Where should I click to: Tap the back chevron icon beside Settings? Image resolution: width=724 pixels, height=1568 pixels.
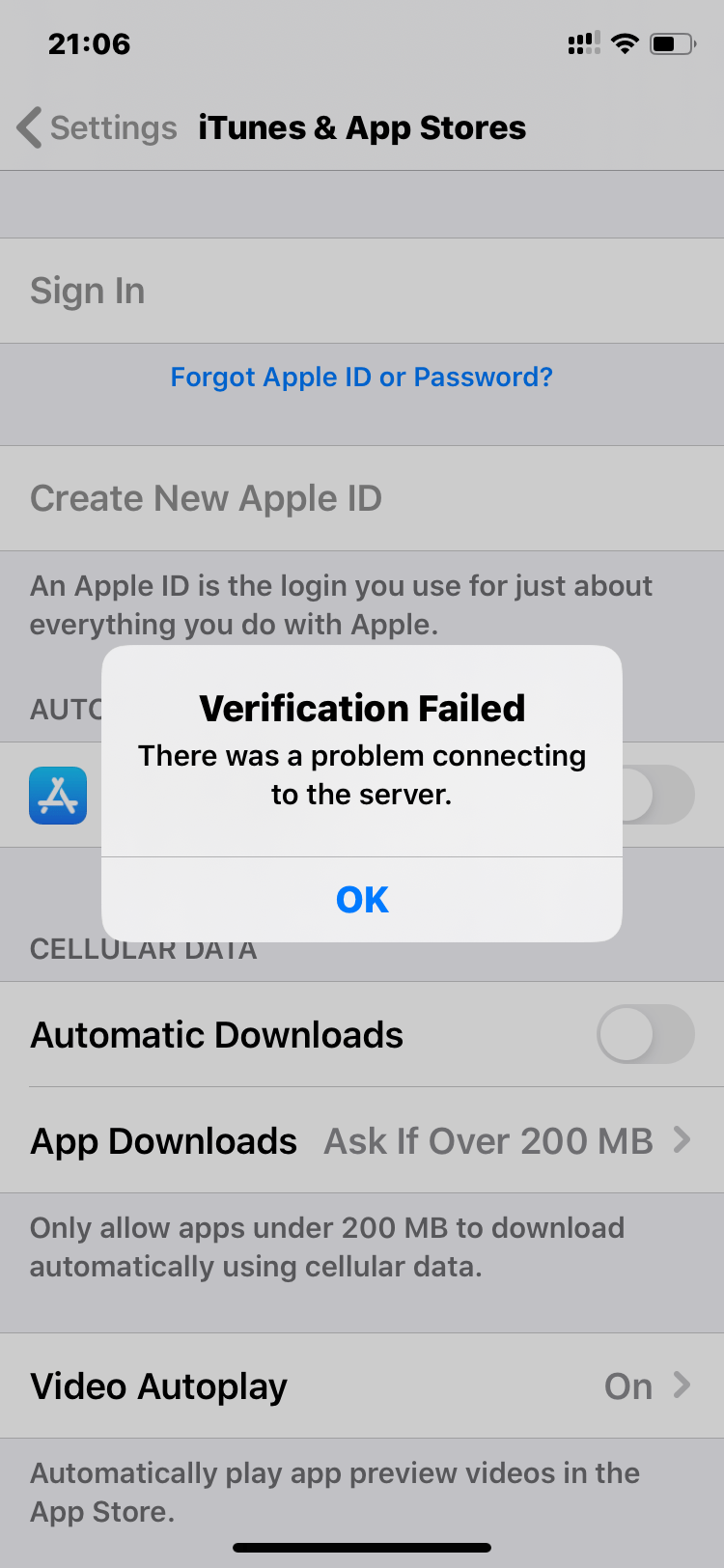click(29, 127)
